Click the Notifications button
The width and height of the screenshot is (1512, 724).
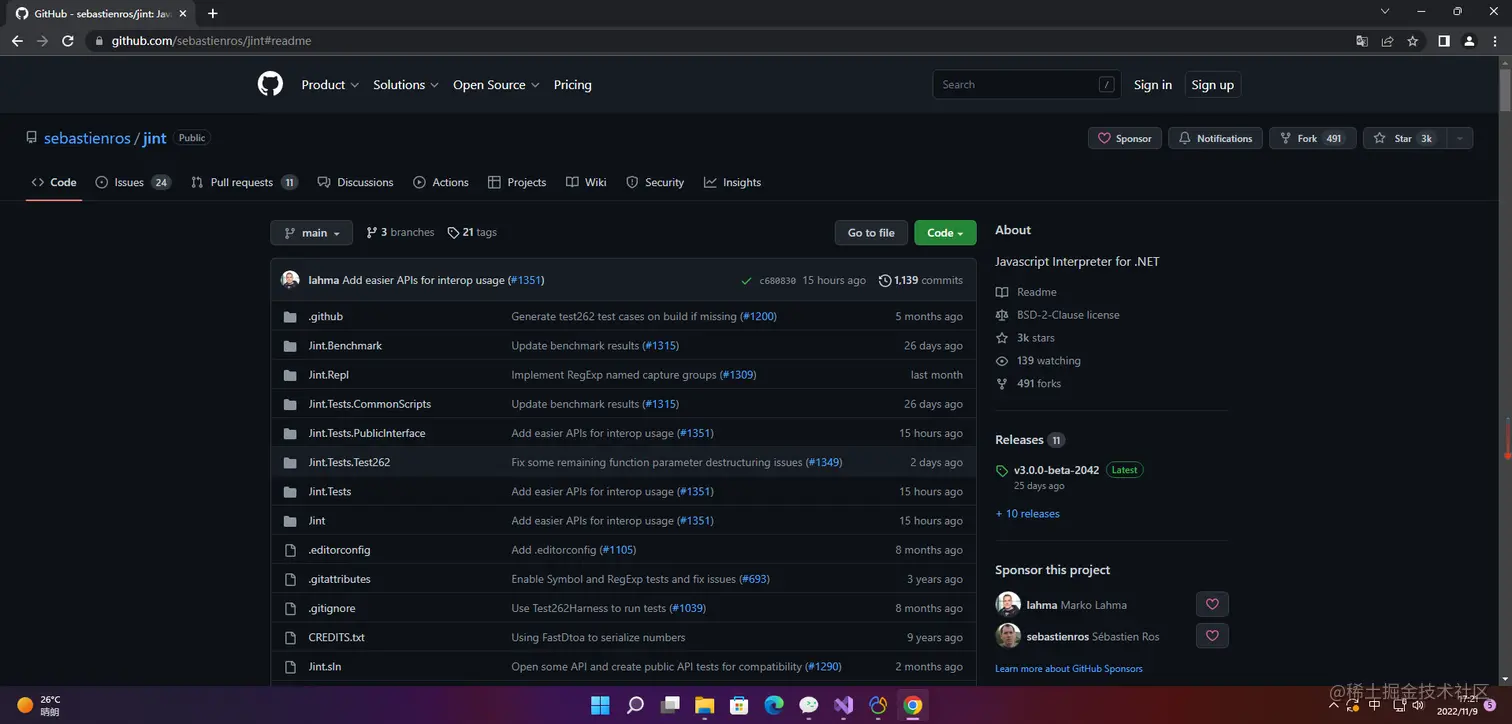1215,138
